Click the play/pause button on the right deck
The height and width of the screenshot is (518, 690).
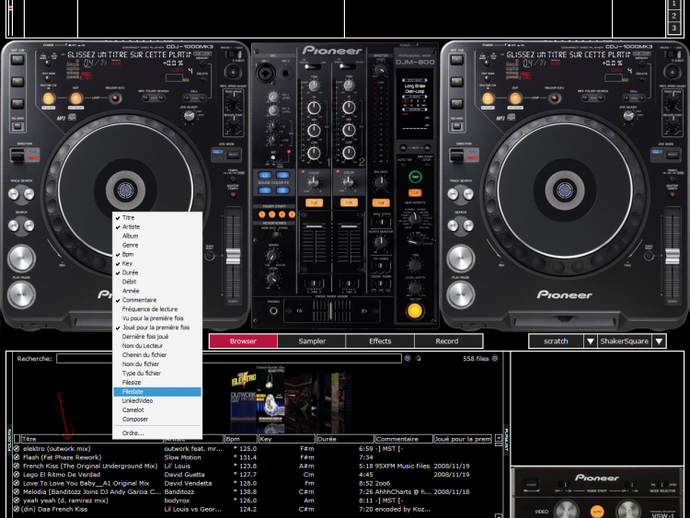tap(461, 293)
